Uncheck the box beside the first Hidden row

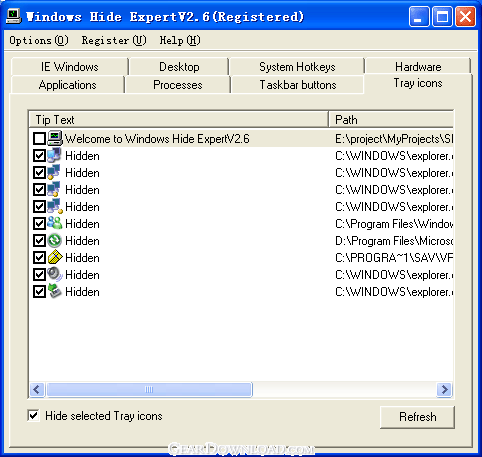tap(39, 155)
